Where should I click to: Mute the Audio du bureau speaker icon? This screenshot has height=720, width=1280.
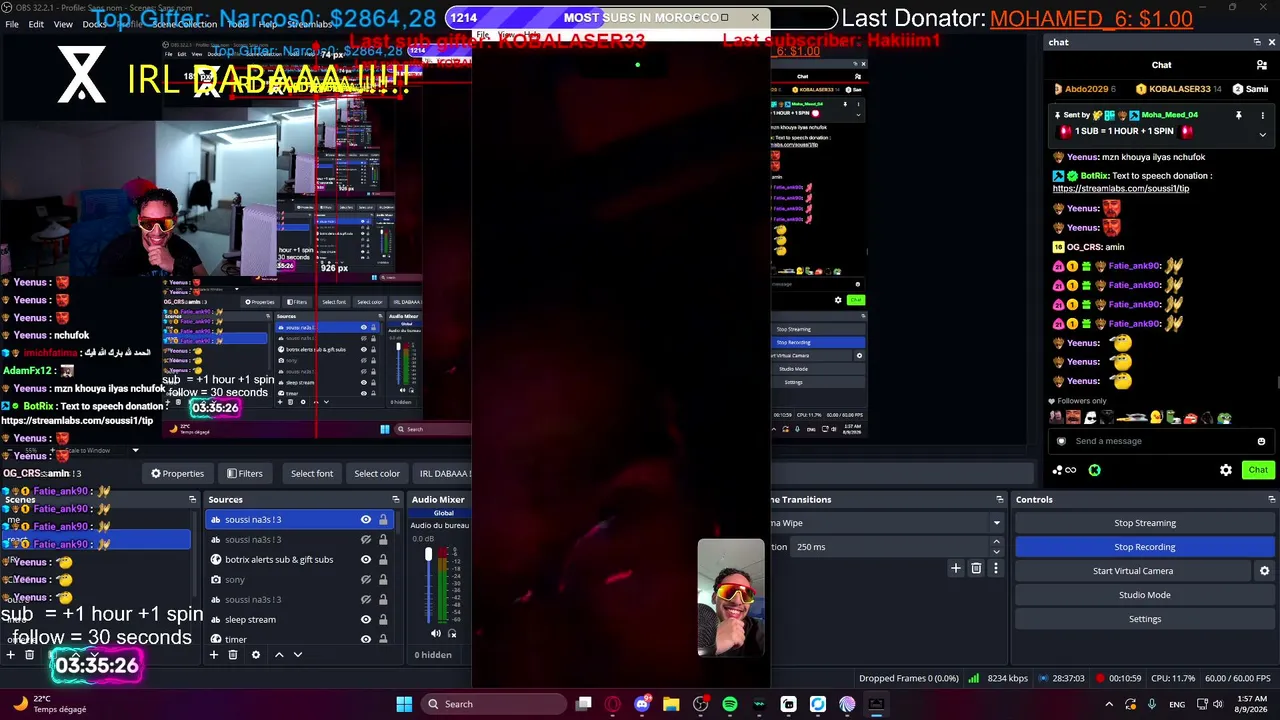tap(435, 633)
